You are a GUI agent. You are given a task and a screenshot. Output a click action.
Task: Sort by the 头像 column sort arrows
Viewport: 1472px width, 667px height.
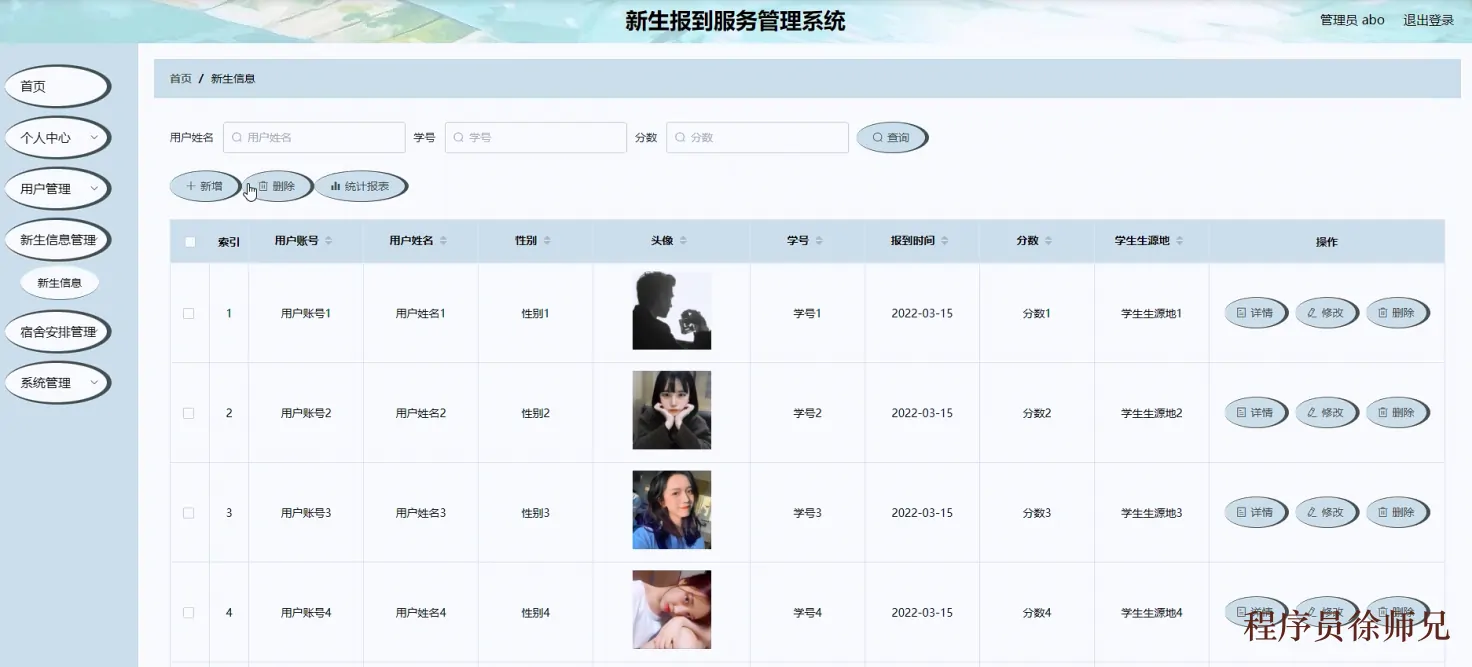pos(683,241)
